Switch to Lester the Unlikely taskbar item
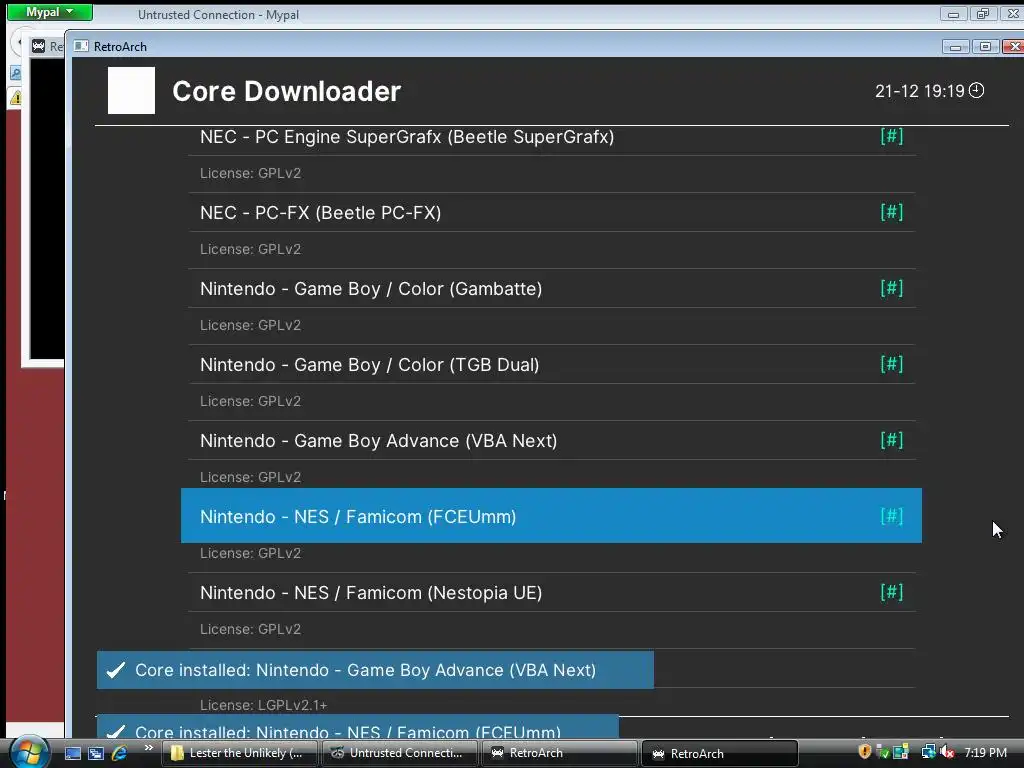The height and width of the screenshot is (768, 1024). coord(240,753)
